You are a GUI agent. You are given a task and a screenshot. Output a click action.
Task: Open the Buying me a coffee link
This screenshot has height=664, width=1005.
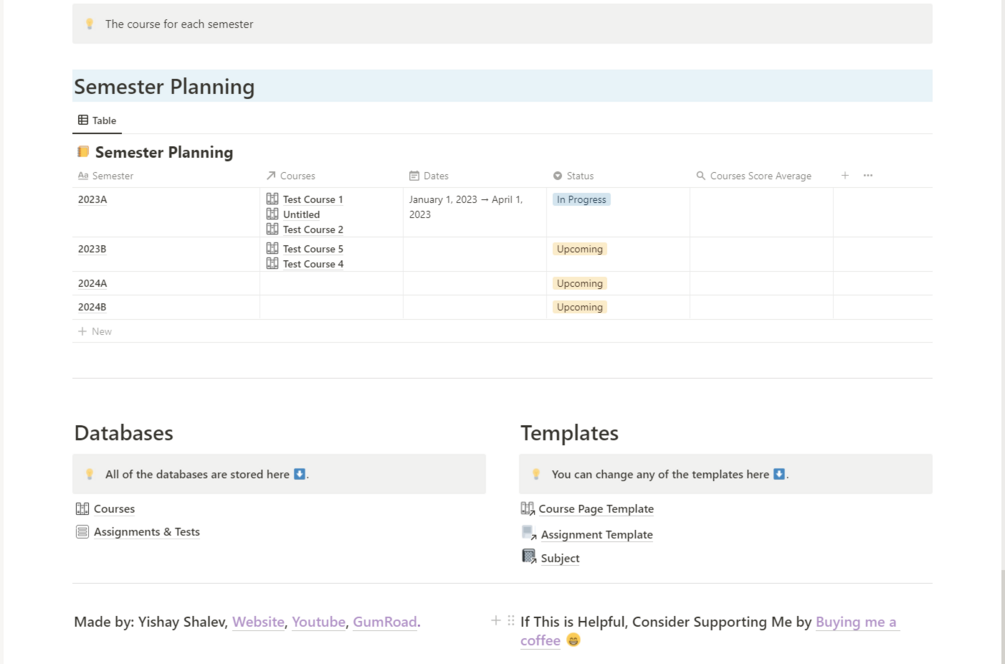tap(856, 622)
